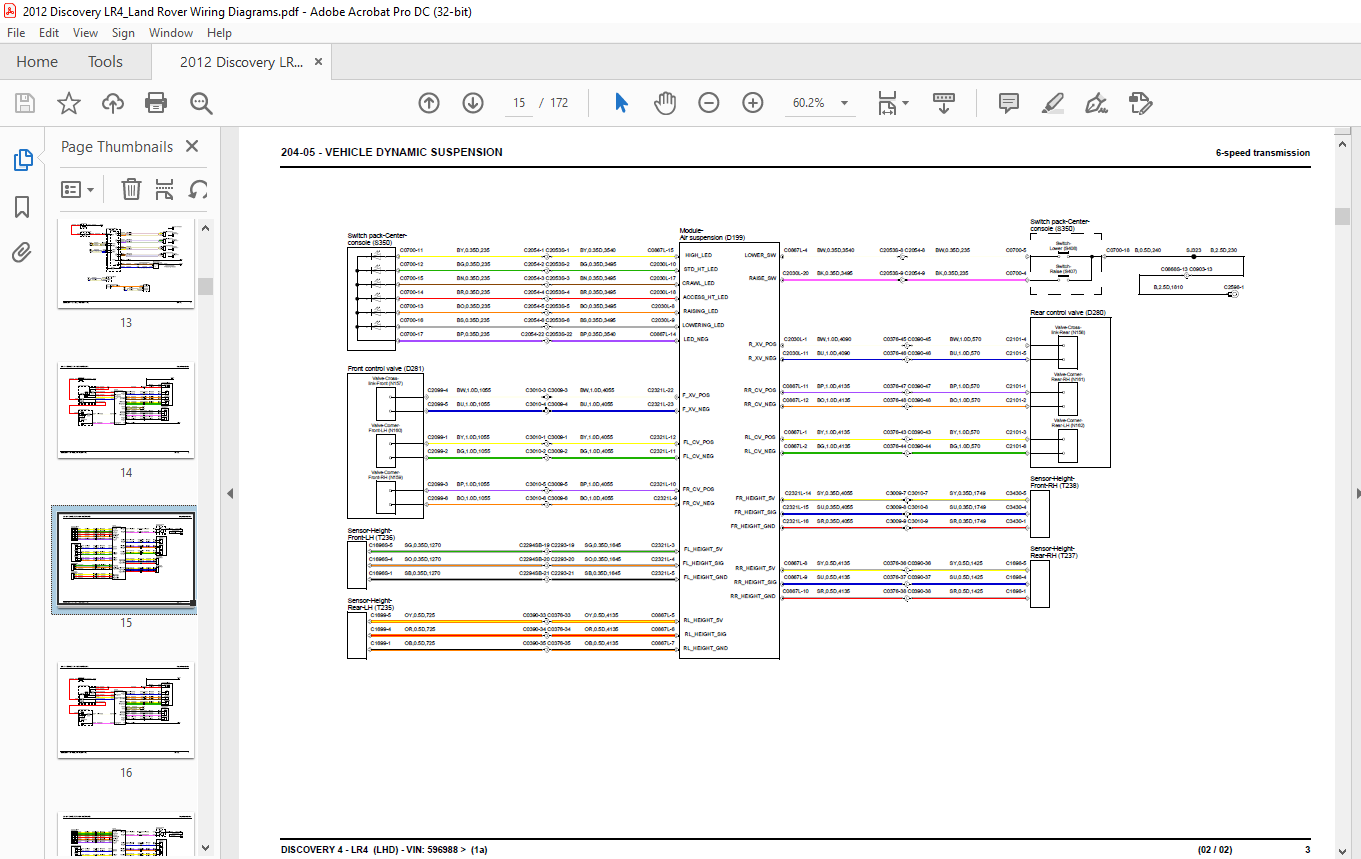Click the thumbnails panel scrollbar thumb

point(206,287)
